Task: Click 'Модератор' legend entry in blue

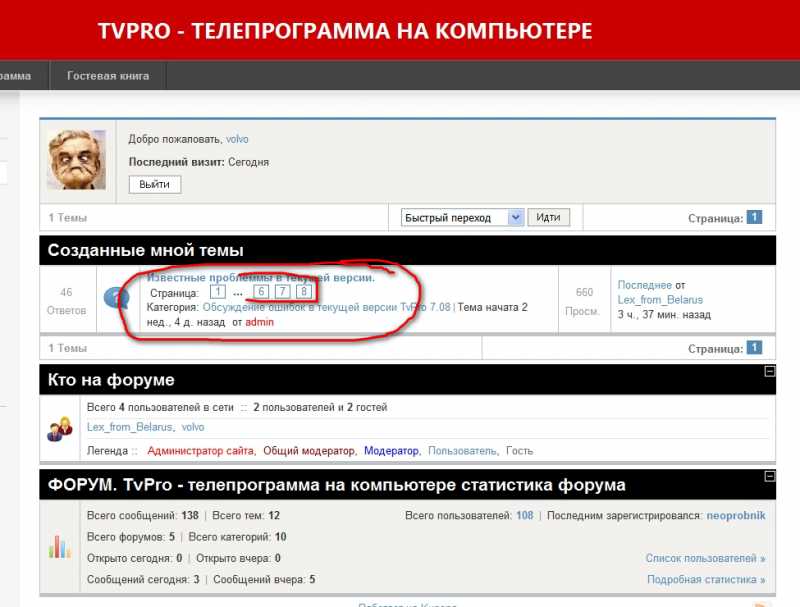Action: click(x=391, y=451)
